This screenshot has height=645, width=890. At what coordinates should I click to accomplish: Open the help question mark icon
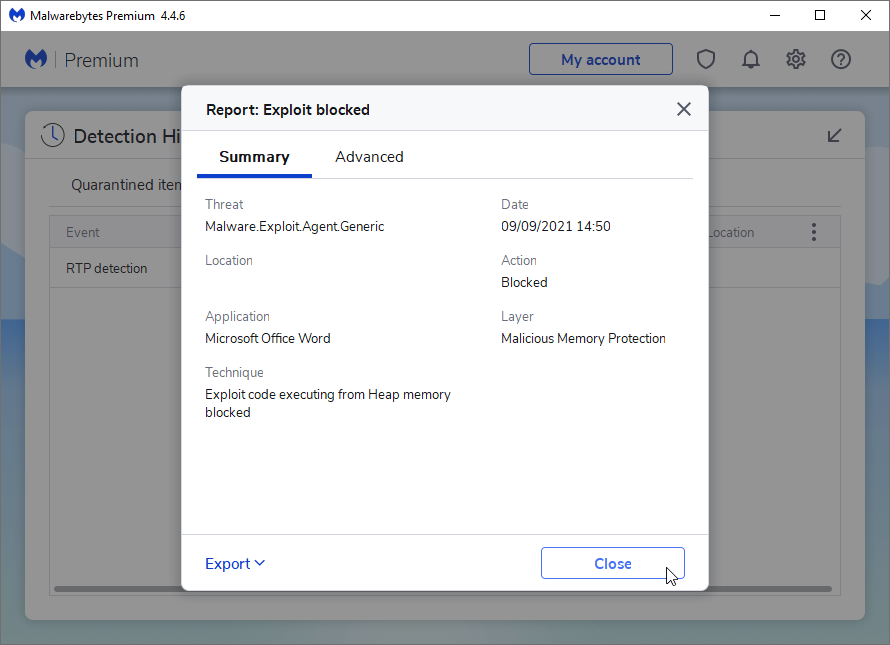[841, 60]
